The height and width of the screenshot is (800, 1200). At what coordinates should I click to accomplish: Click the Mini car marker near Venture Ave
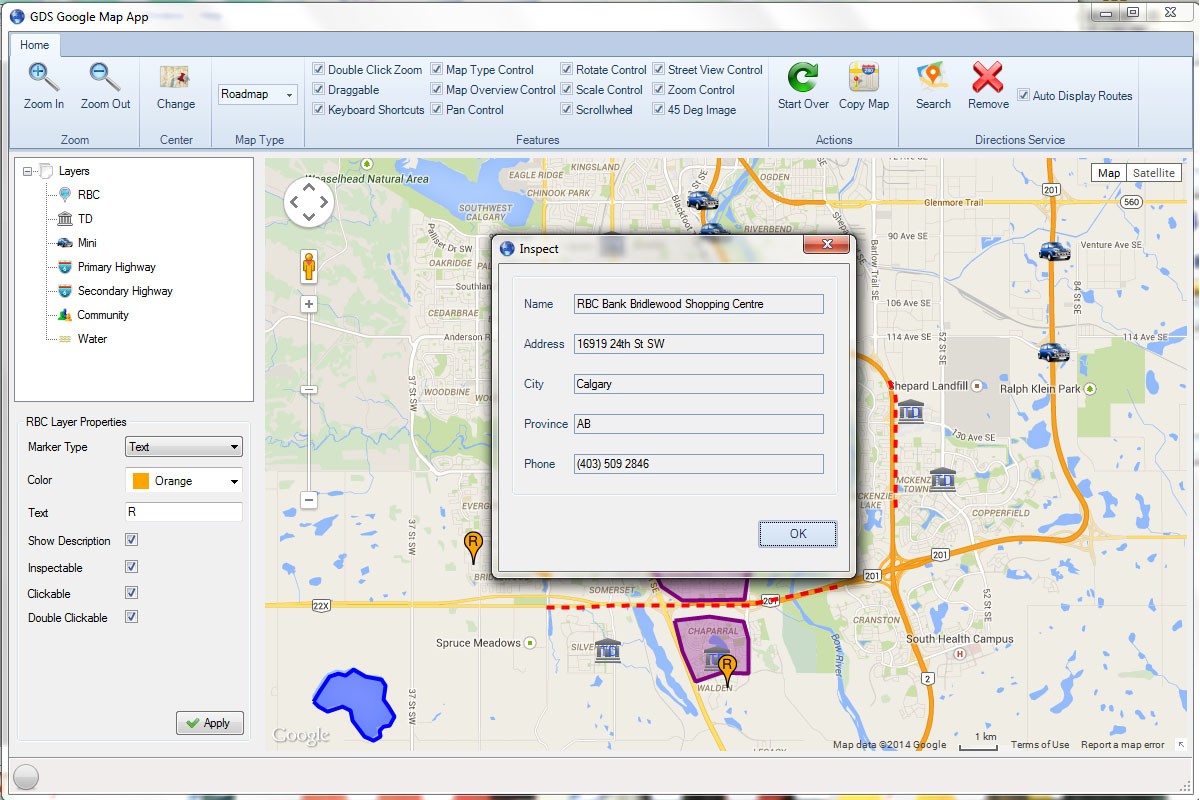point(1054,250)
